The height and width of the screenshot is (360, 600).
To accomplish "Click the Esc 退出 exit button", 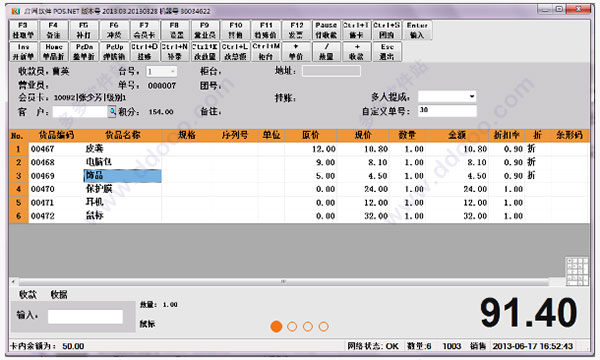I will tap(386, 51).
